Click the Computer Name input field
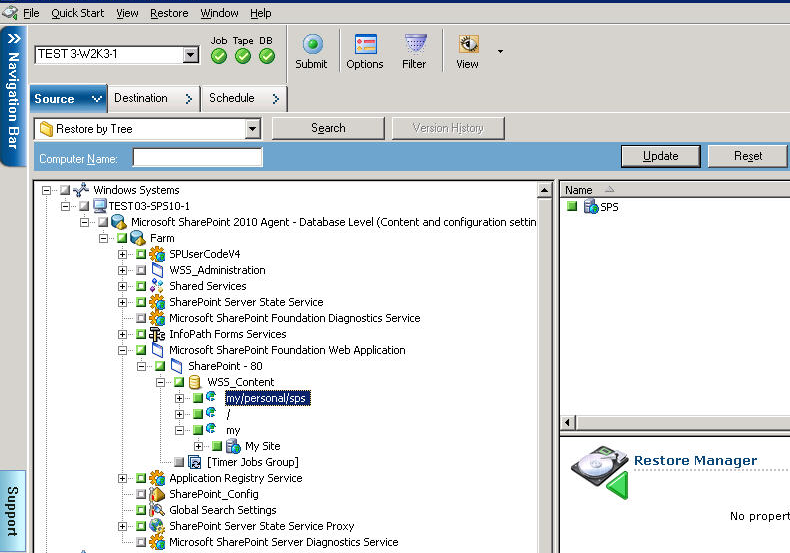The height and width of the screenshot is (553, 790). (x=197, y=158)
